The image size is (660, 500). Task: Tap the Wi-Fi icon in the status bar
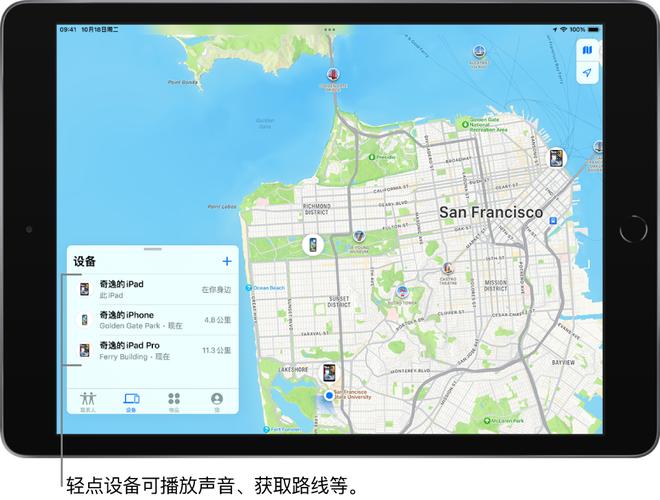click(x=563, y=29)
